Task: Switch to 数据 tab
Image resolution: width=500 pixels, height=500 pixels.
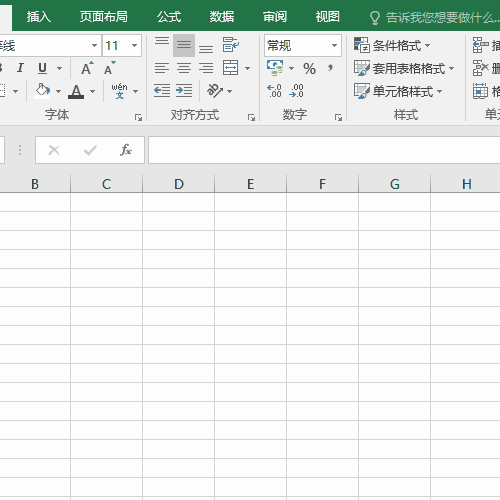Action: pos(222,17)
